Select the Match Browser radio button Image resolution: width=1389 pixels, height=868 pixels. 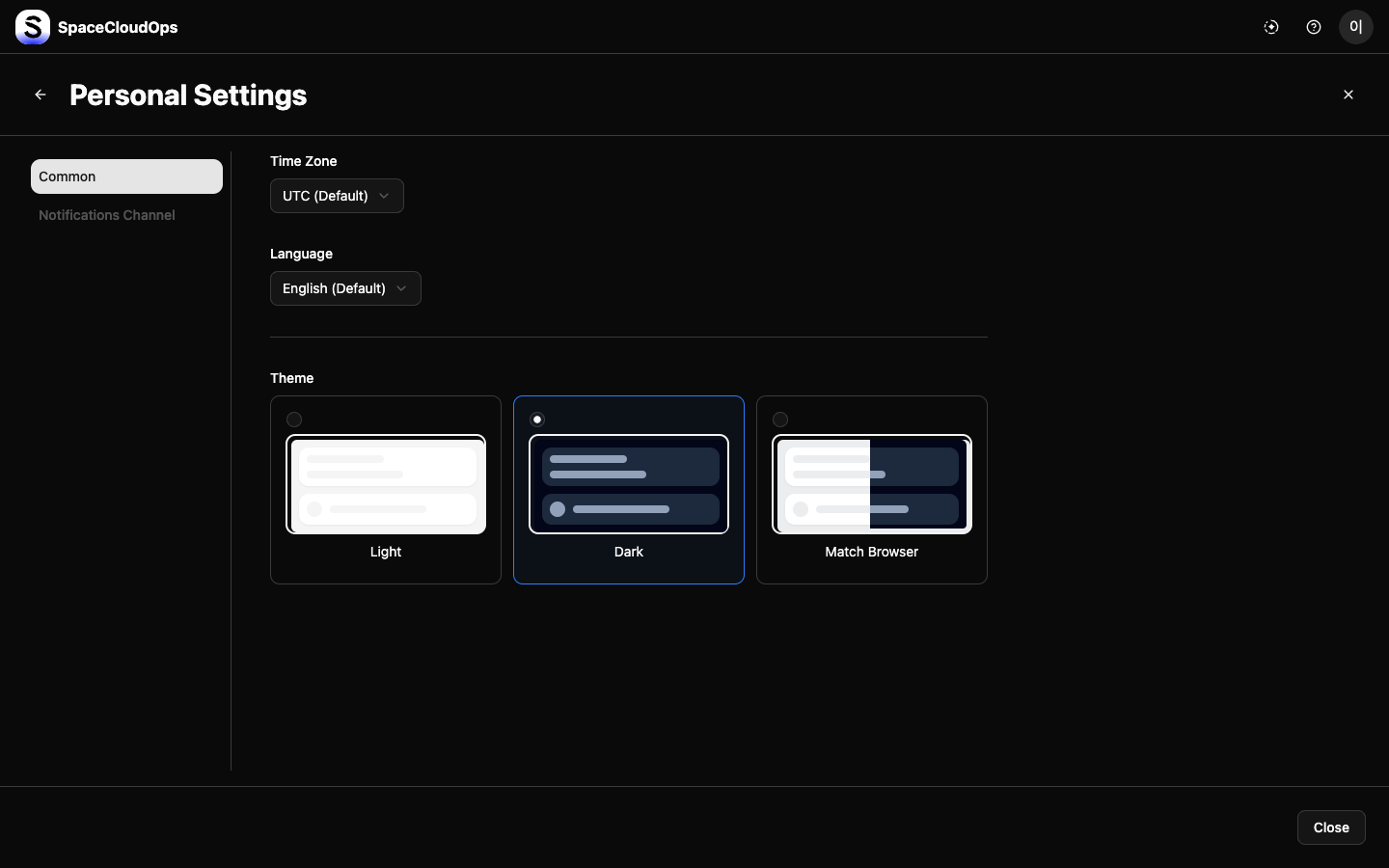pos(780,420)
